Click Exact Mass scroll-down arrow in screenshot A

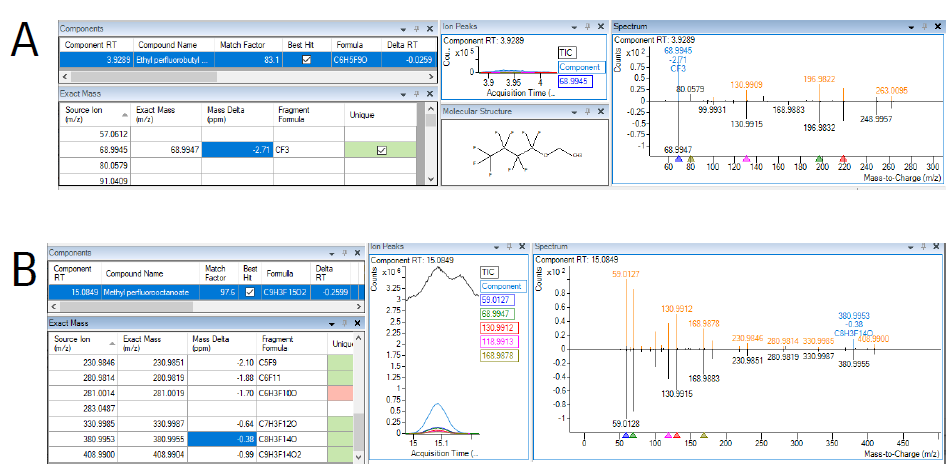(431, 179)
